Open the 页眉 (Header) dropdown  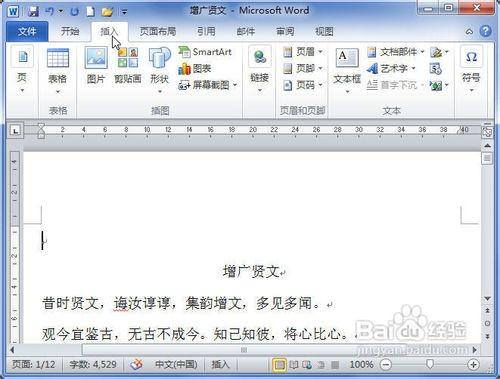(303, 52)
